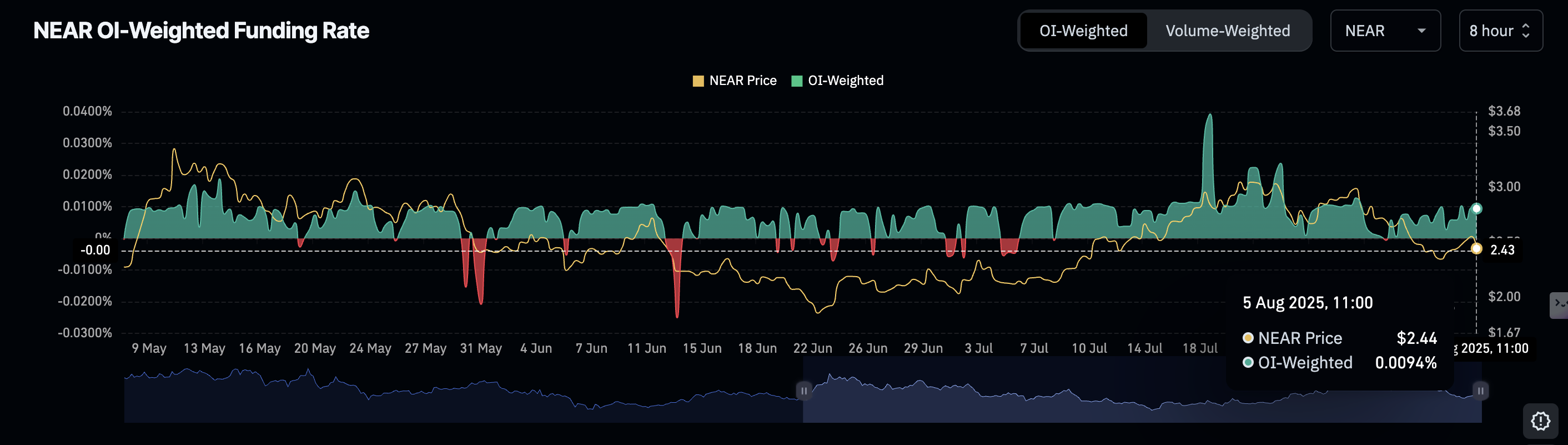Screen dimensions: 1568x445
Task: Click the 4 Jun date label
Action: tap(536, 348)
